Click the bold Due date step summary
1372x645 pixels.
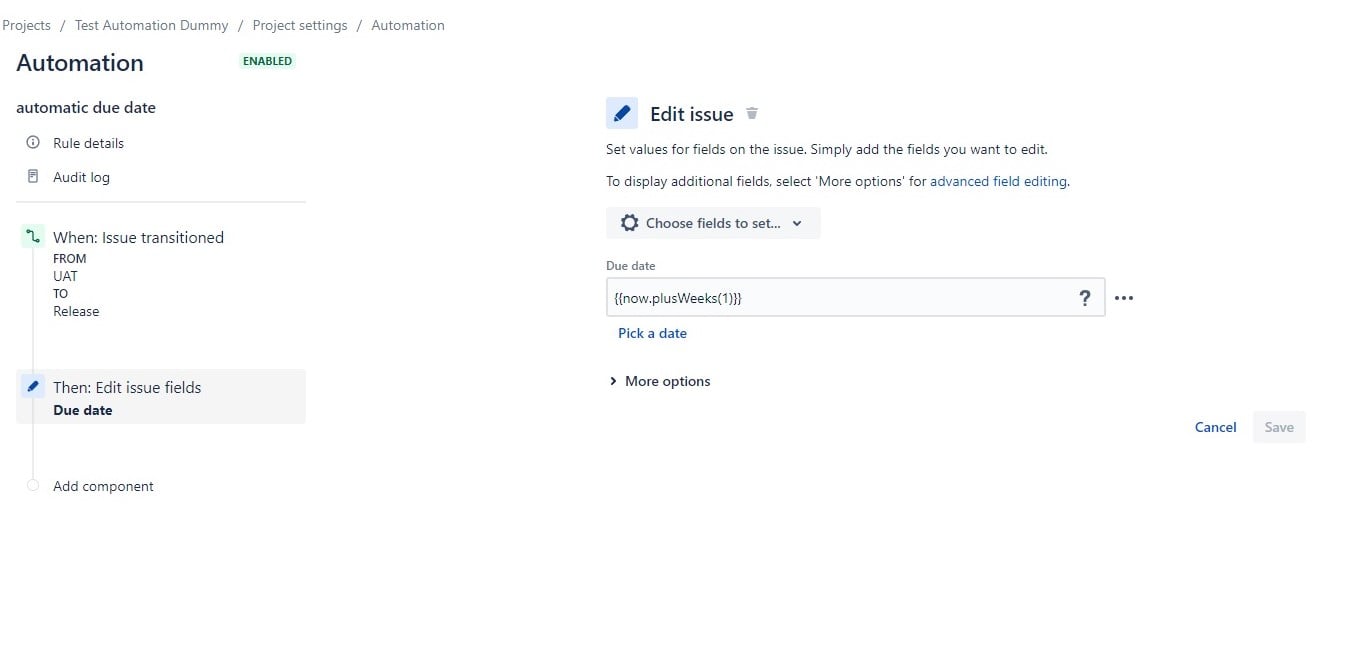coord(83,410)
